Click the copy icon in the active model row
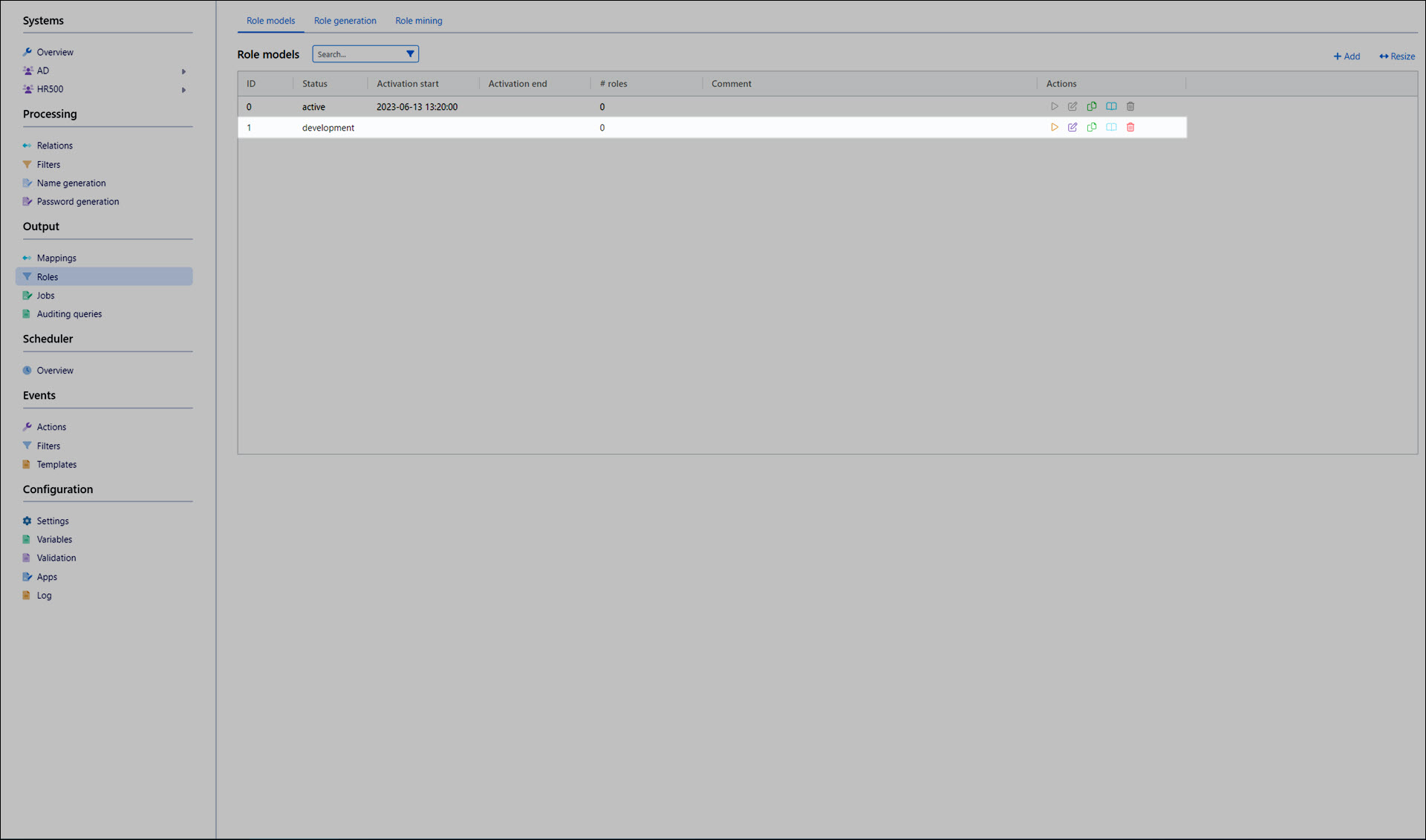Image resolution: width=1426 pixels, height=840 pixels. [x=1092, y=107]
